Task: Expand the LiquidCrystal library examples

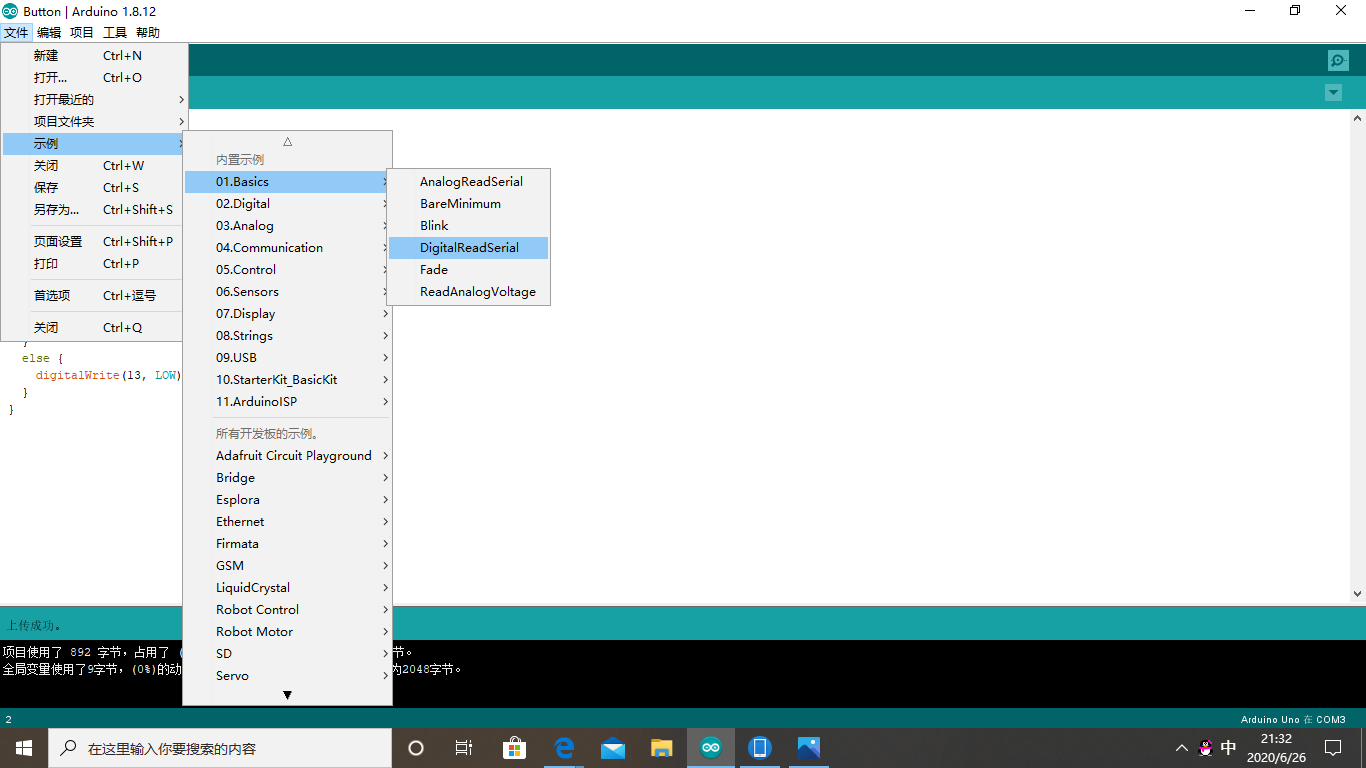Action: 288,588
